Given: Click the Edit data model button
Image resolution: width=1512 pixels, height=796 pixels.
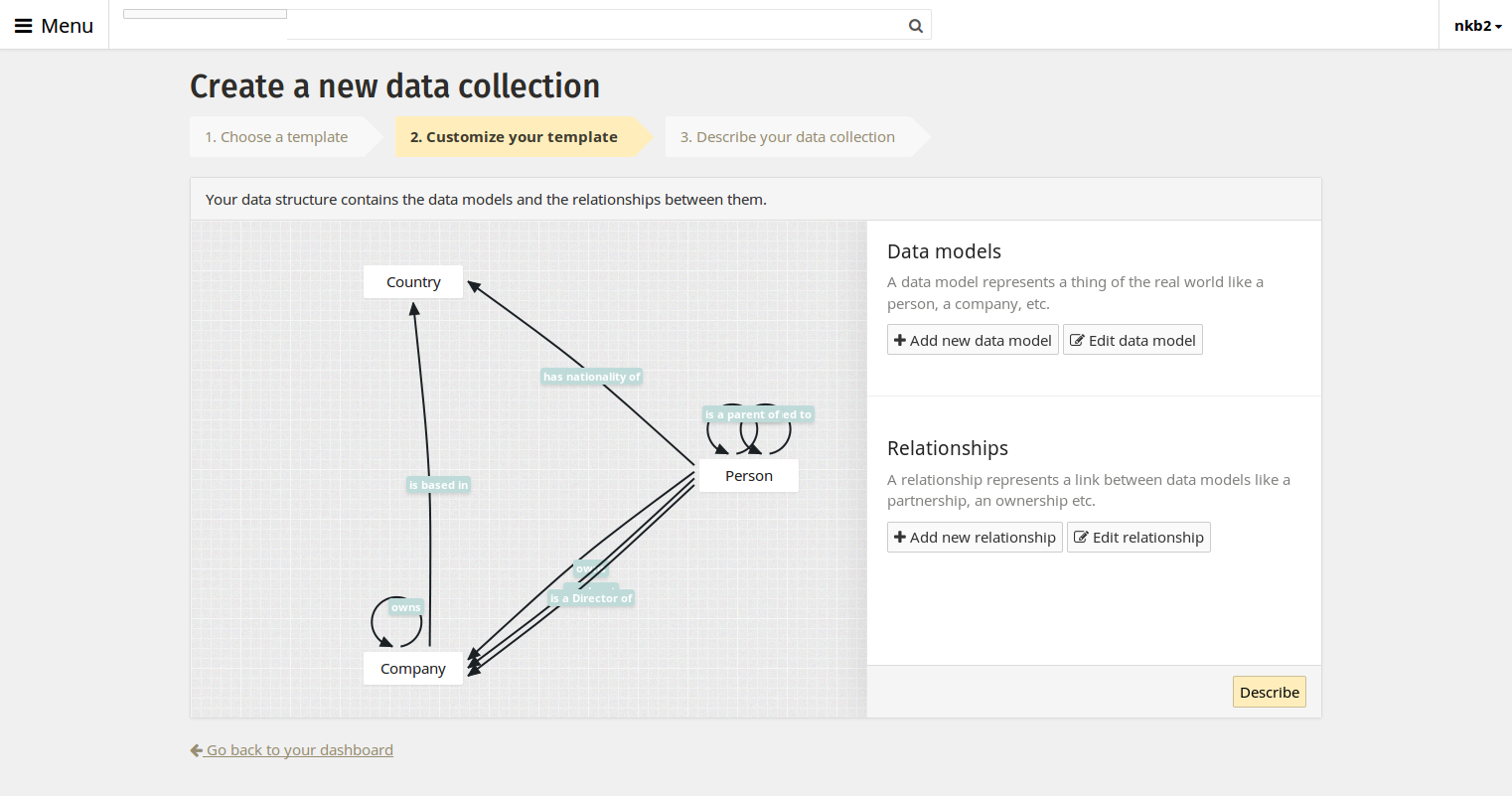Looking at the screenshot, I should 1133,339.
